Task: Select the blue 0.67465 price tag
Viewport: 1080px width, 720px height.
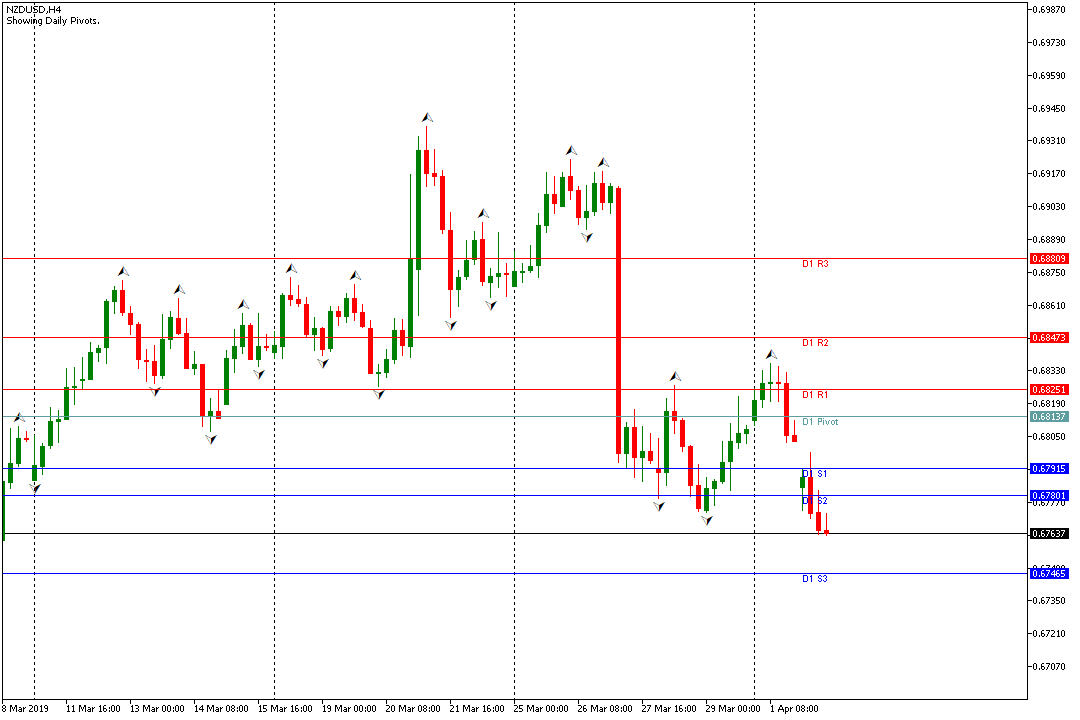Action: pyautogui.click(x=1049, y=573)
